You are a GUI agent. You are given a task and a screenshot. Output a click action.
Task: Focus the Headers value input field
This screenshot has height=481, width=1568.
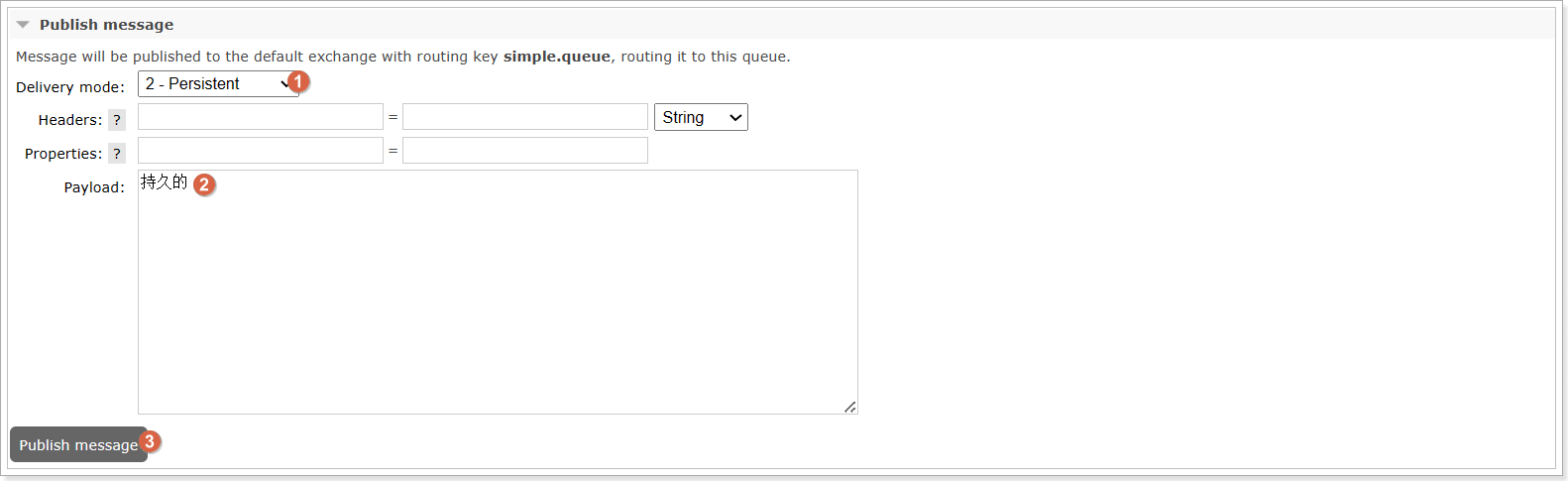coord(525,117)
